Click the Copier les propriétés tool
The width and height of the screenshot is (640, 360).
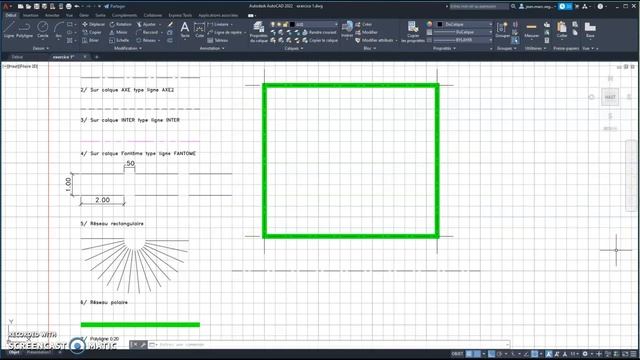[x=413, y=31]
